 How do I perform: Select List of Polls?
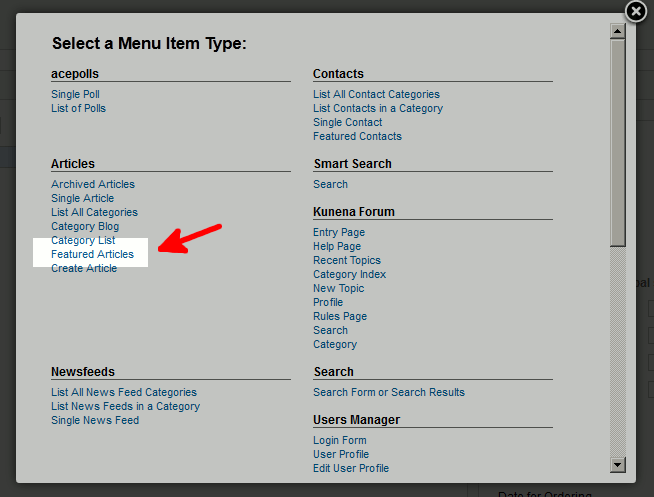78,108
